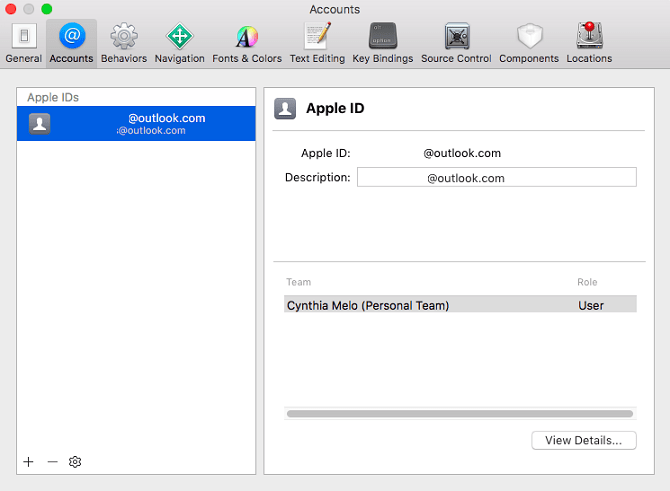The image size is (670, 491).
Task: Click the User role cell
Action: click(x=591, y=306)
